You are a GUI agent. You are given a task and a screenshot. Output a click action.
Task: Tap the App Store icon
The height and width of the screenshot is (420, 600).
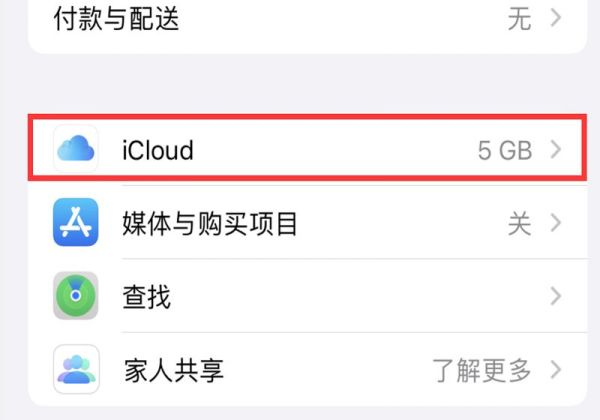pos(76,222)
